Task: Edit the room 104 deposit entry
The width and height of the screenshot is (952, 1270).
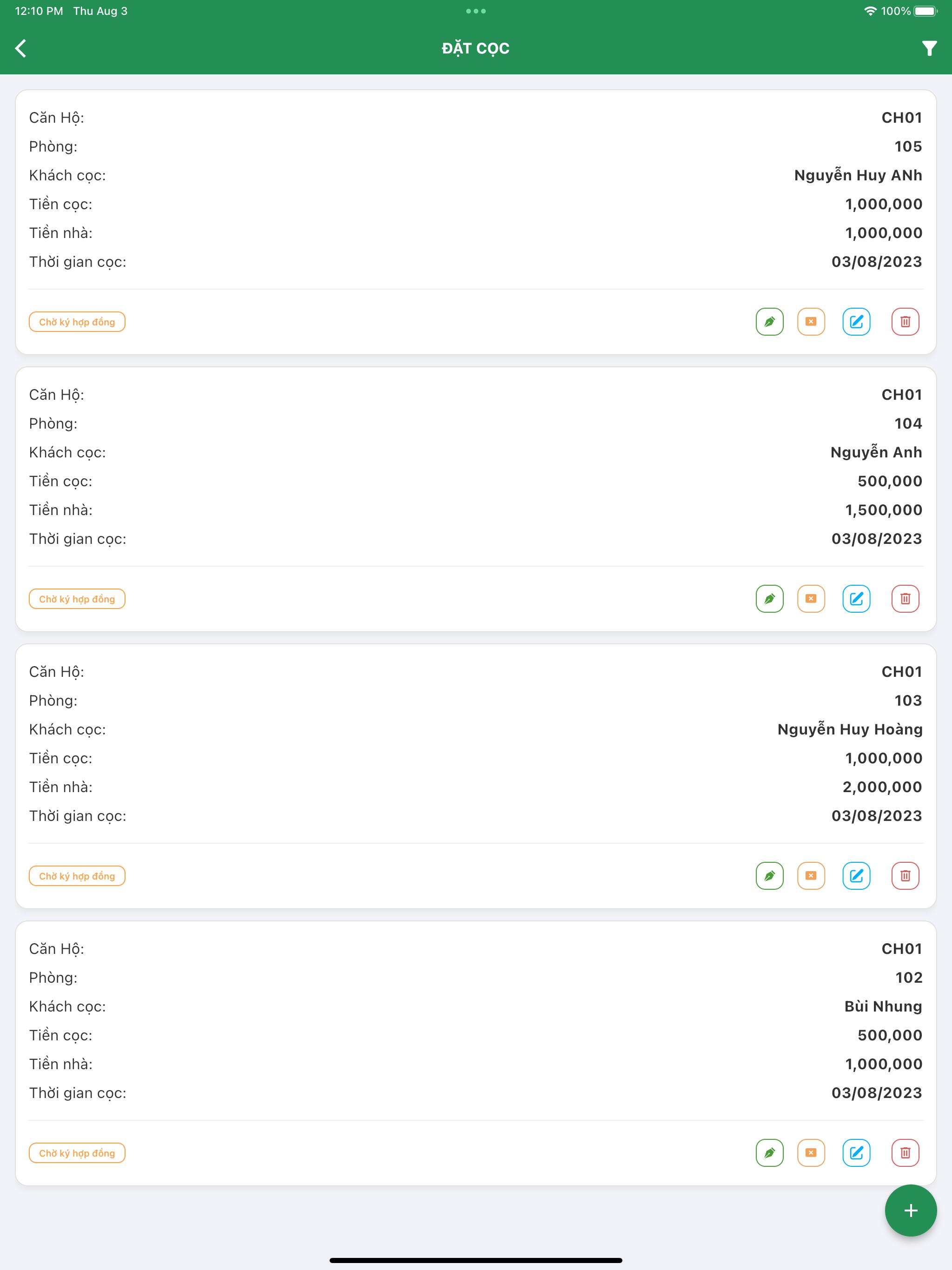Action: [856, 599]
